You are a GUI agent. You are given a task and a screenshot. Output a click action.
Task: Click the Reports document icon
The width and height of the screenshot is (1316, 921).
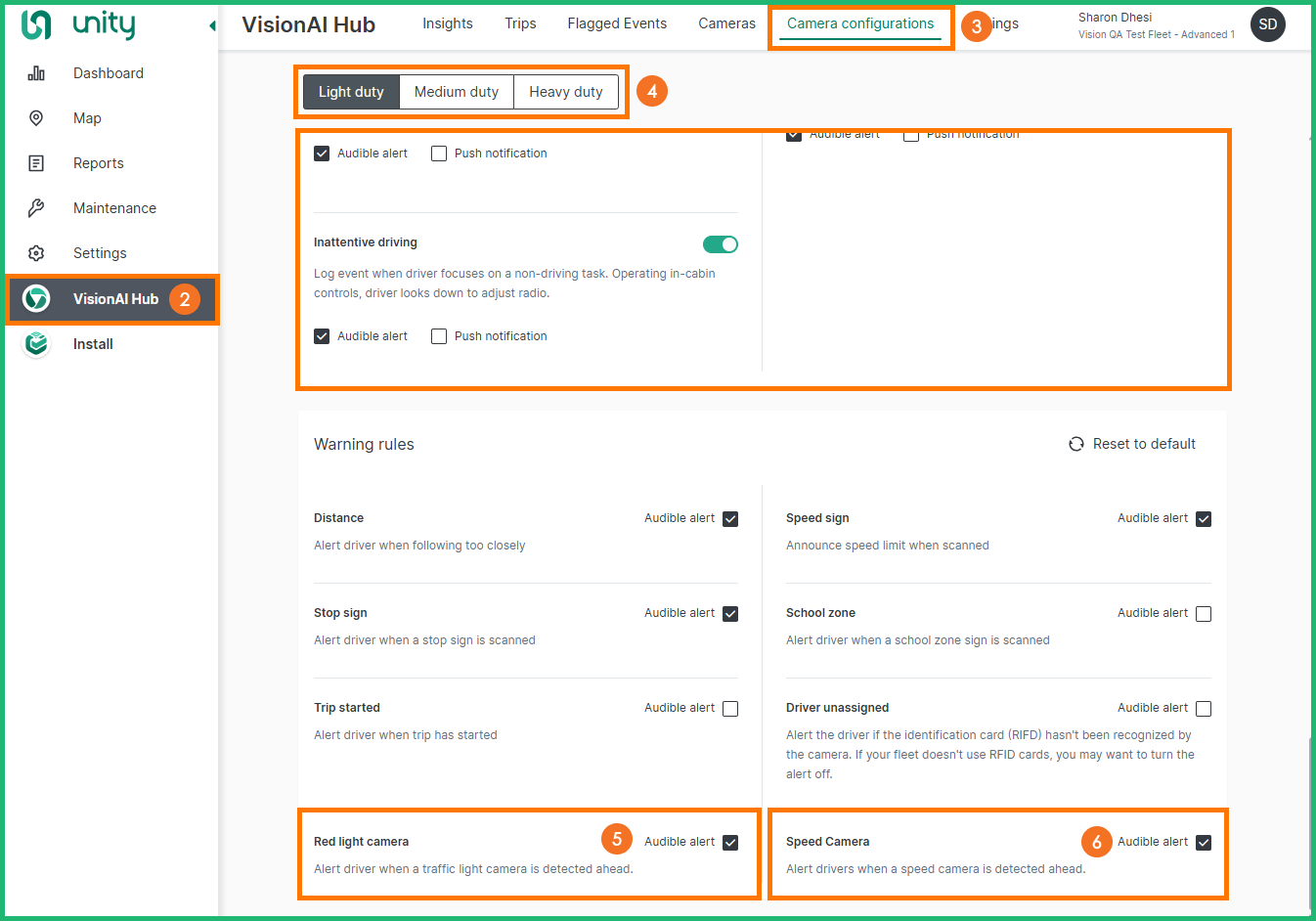[36, 163]
